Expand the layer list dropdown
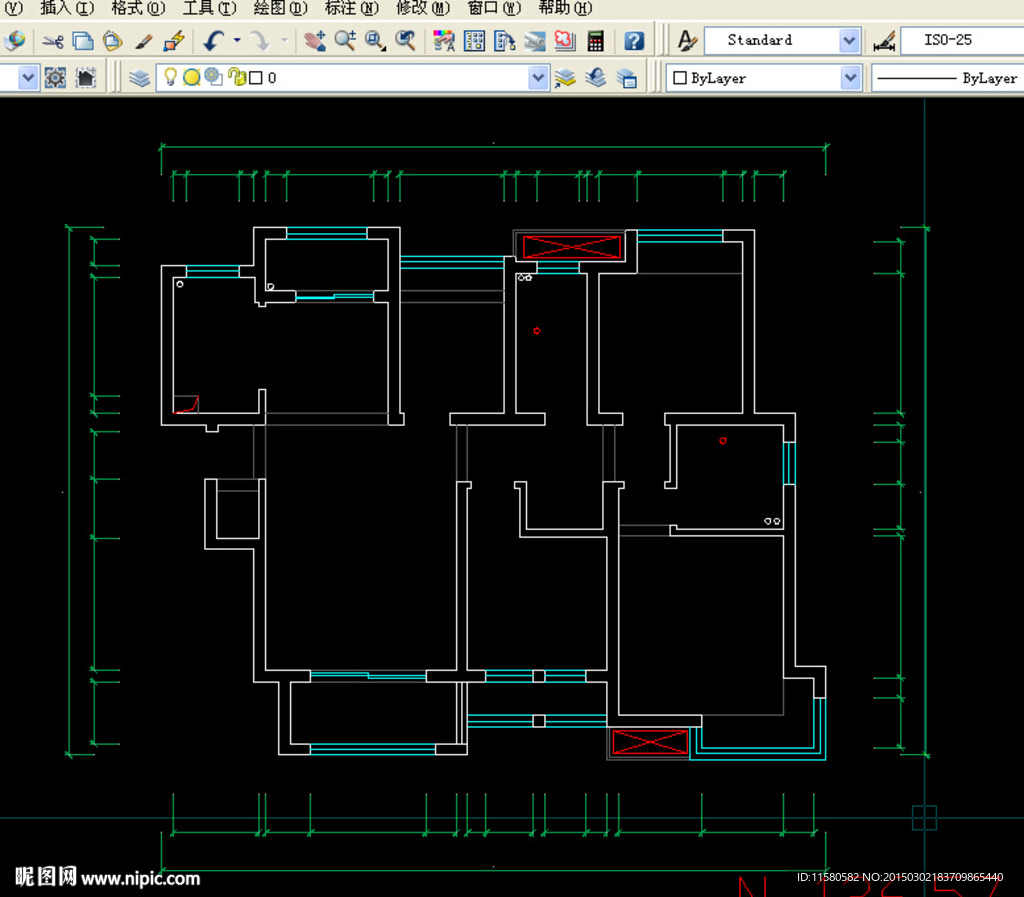This screenshot has width=1024, height=897. 538,78
